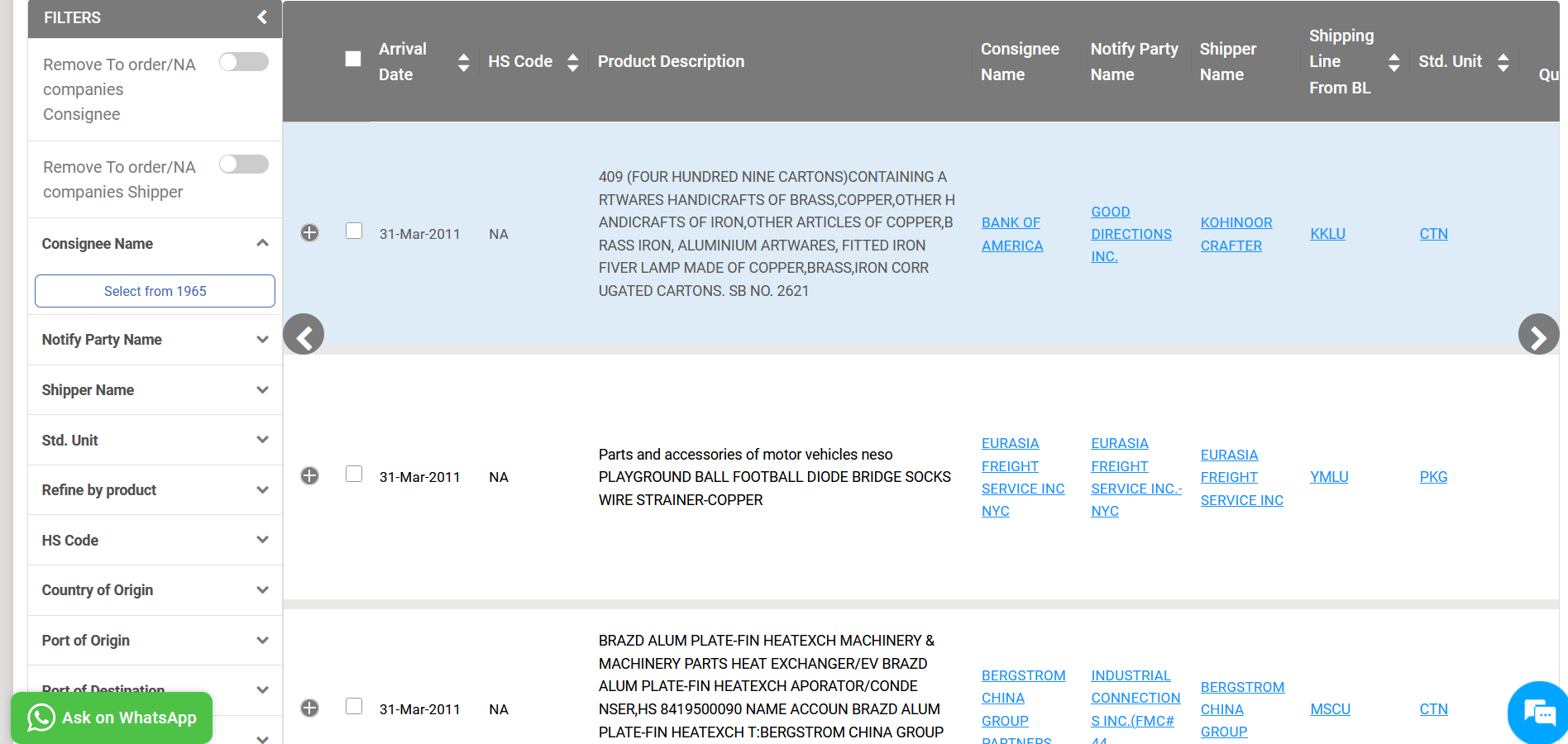
Task: Click the WhatsApp icon in the green button
Action: click(40, 718)
